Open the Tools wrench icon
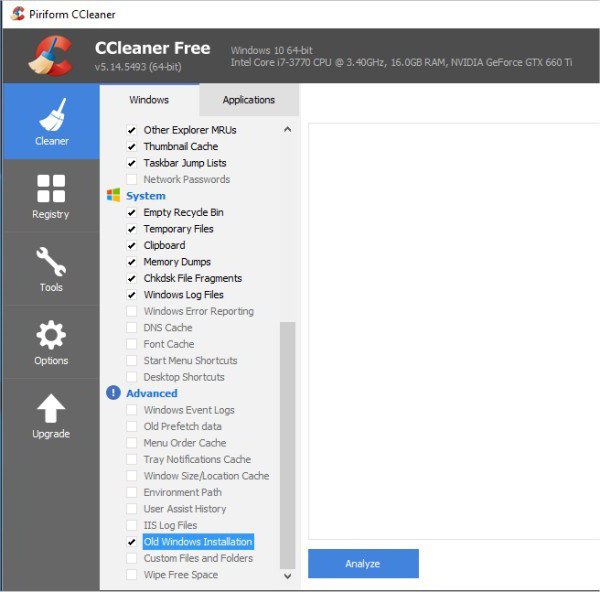The image size is (600, 592). pyautogui.click(x=50, y=261)
